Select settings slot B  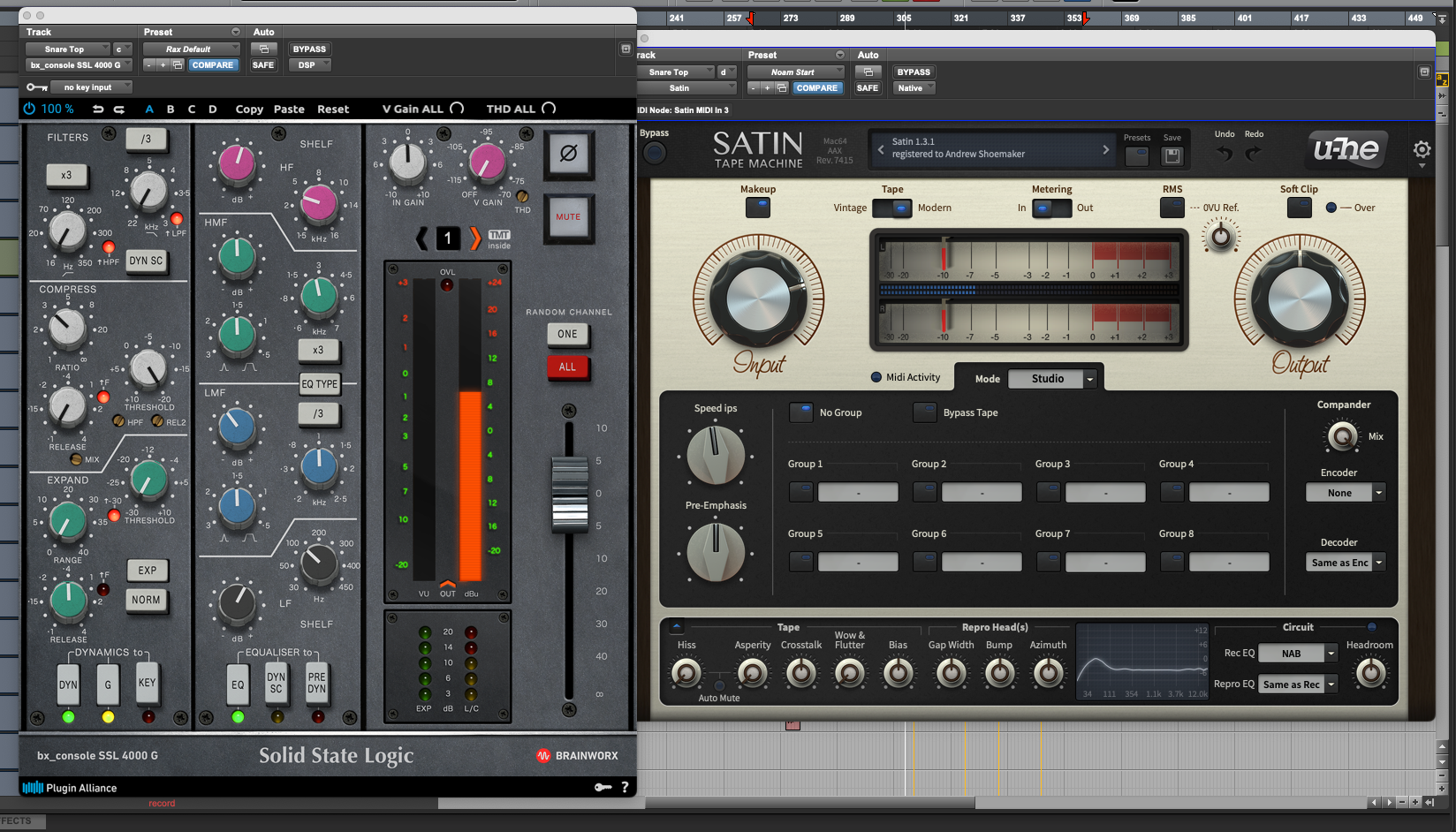tap(171, 110)
